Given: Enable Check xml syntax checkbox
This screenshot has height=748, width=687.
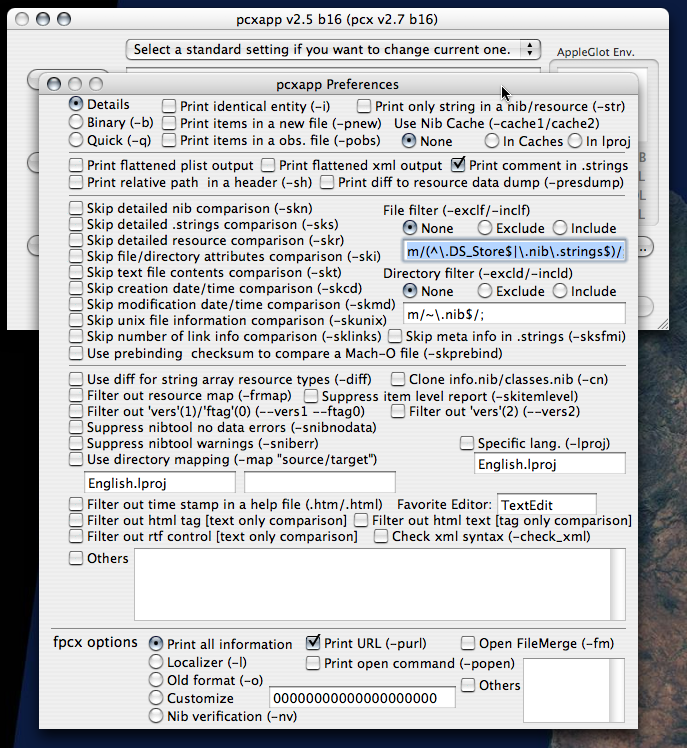Looking at the screenshot, I should tap(381, 537).
